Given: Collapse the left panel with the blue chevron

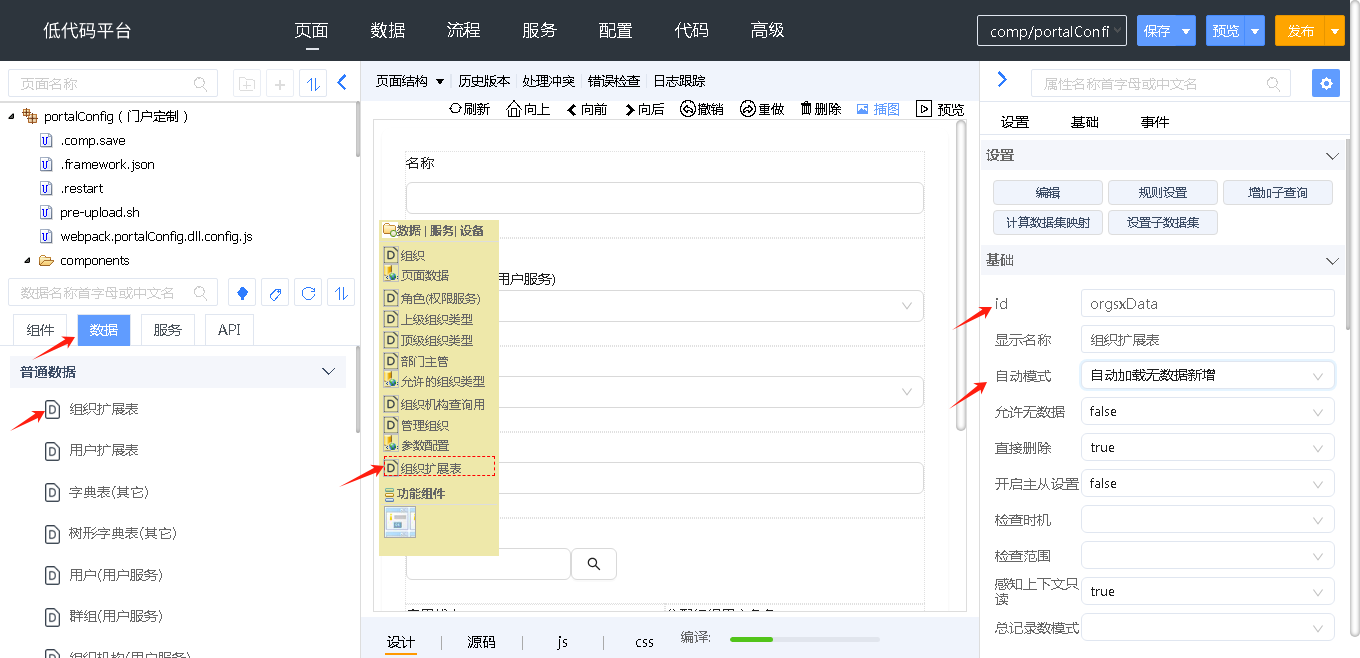Looking at the screenshot, I should (342, 83).
